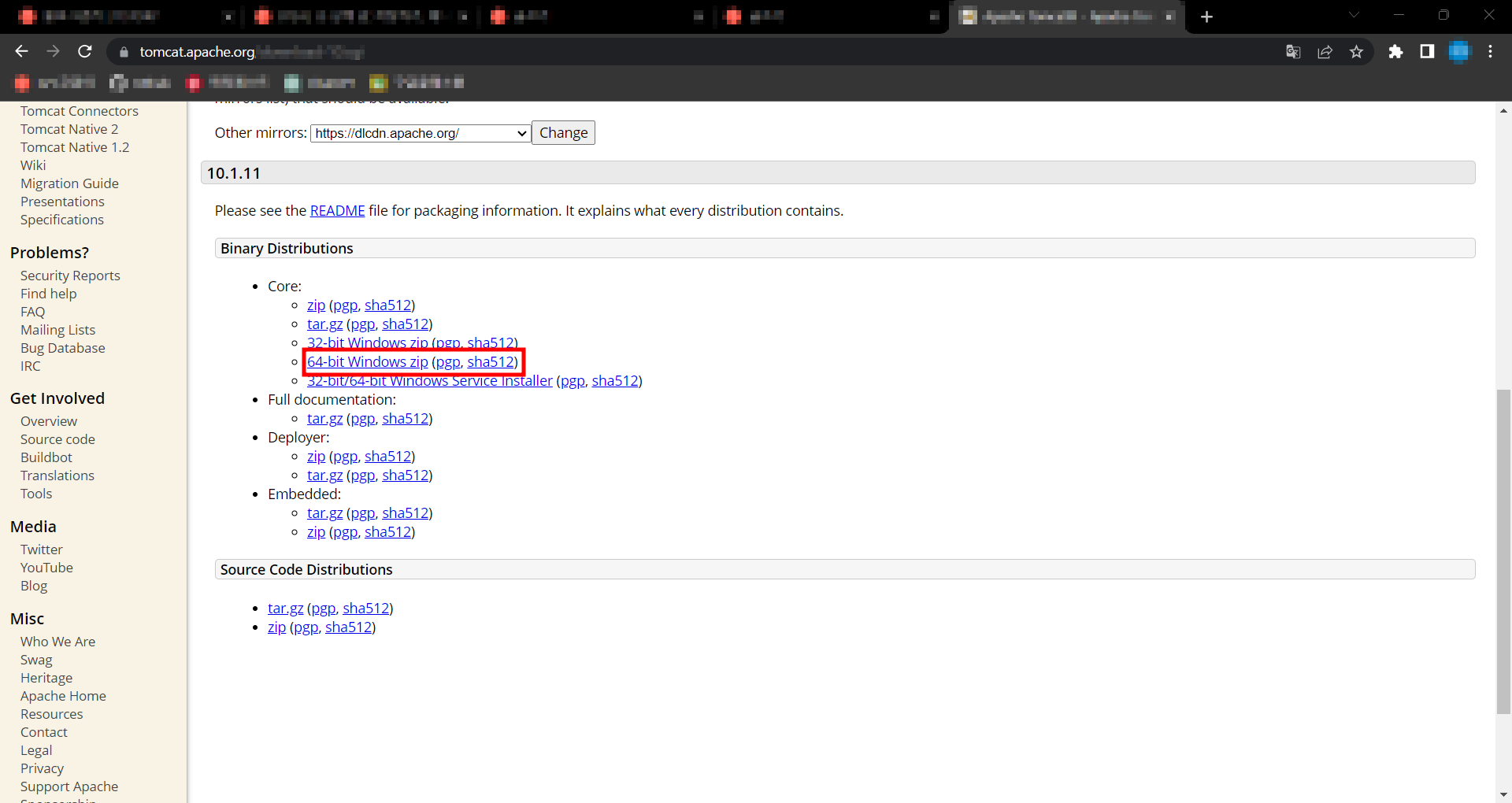
Task: Open the sha512 link for 64-bit Windows zip
Action: (491, 362)
